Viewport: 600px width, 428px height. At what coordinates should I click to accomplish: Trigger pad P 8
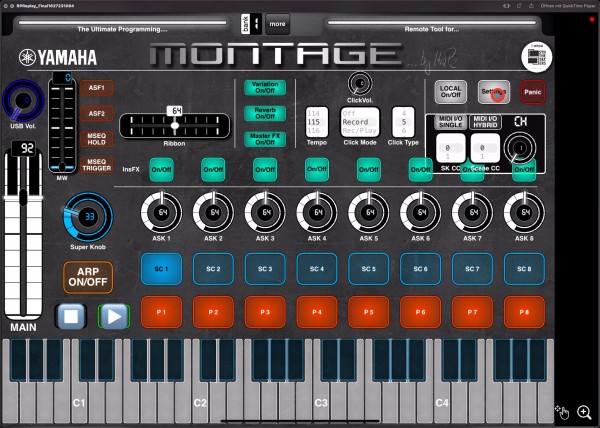click(x=524, y=312)
